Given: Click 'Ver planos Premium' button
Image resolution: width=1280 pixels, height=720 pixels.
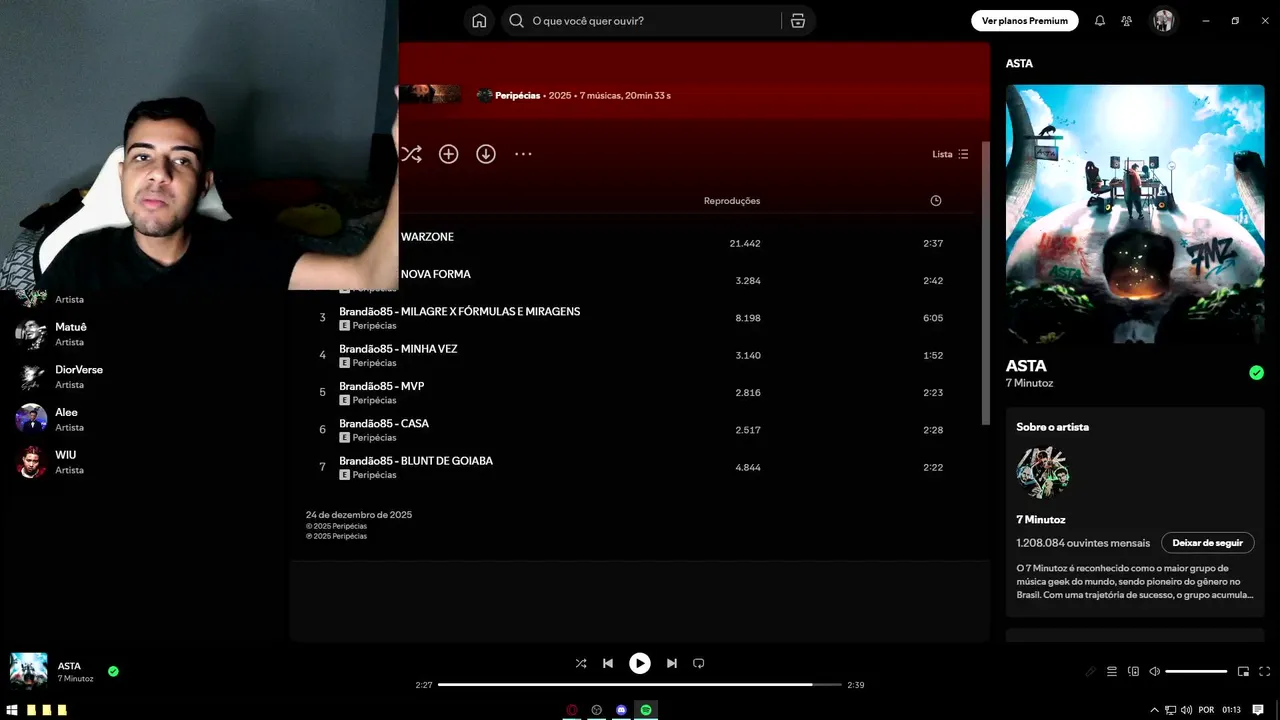Looking at the screenshot, I should [1024, 21].
